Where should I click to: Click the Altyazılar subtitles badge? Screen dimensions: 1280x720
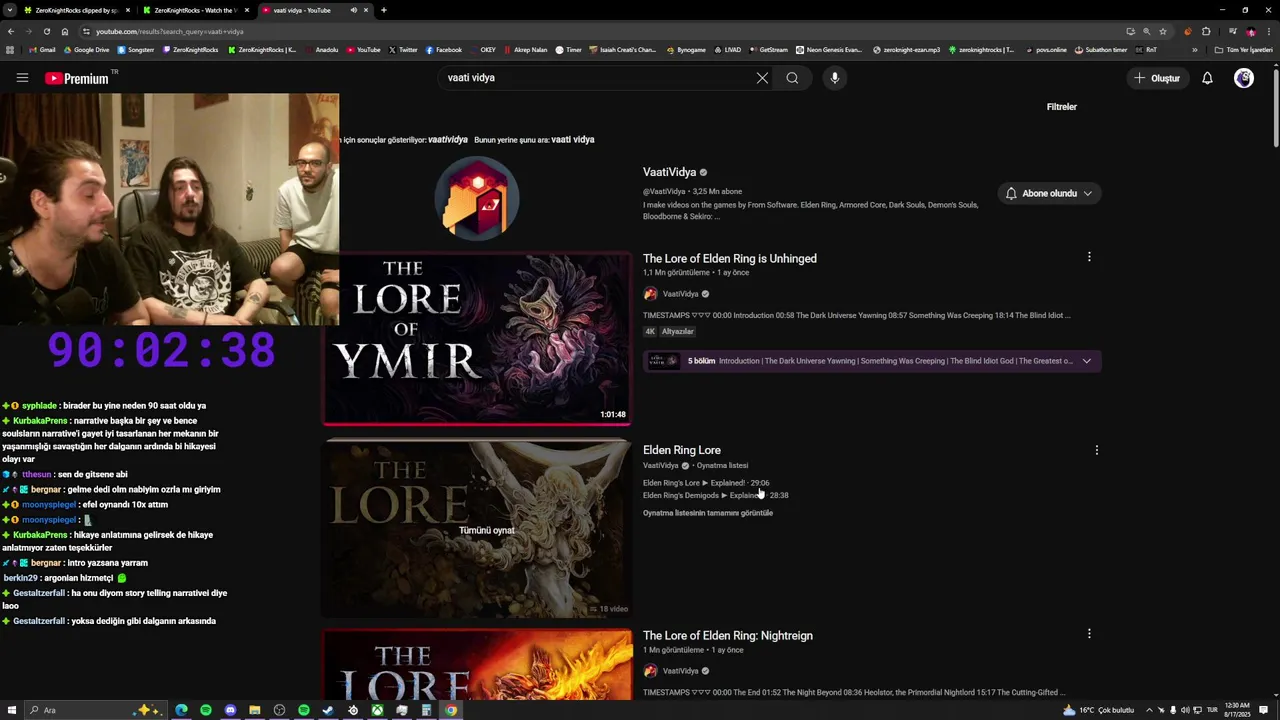pyautogui.click(x=677, y=332)
